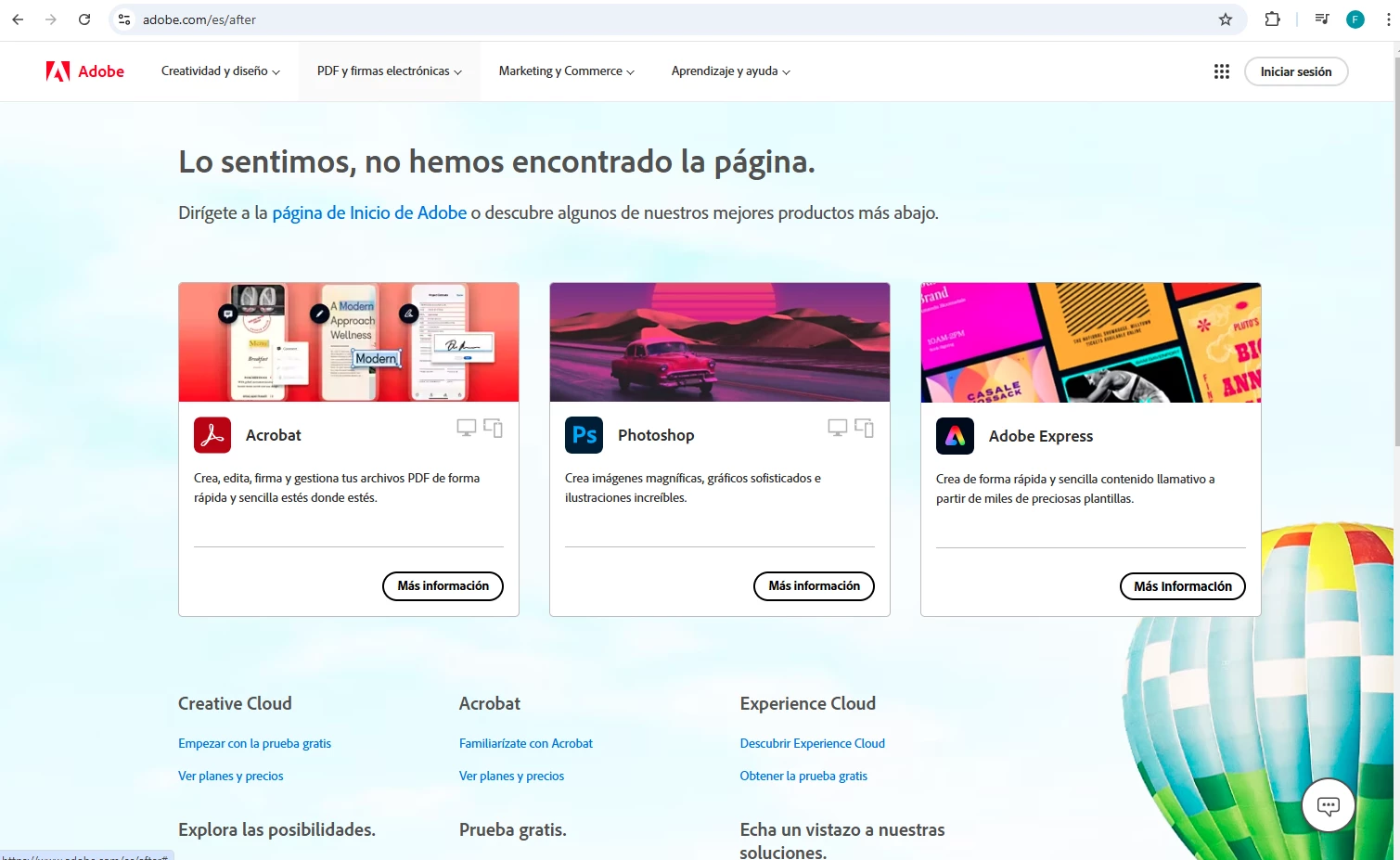The height and width of the screenshot is (860, 1400).
Task: Open the apps grid icon
Action: point(1222,71)
